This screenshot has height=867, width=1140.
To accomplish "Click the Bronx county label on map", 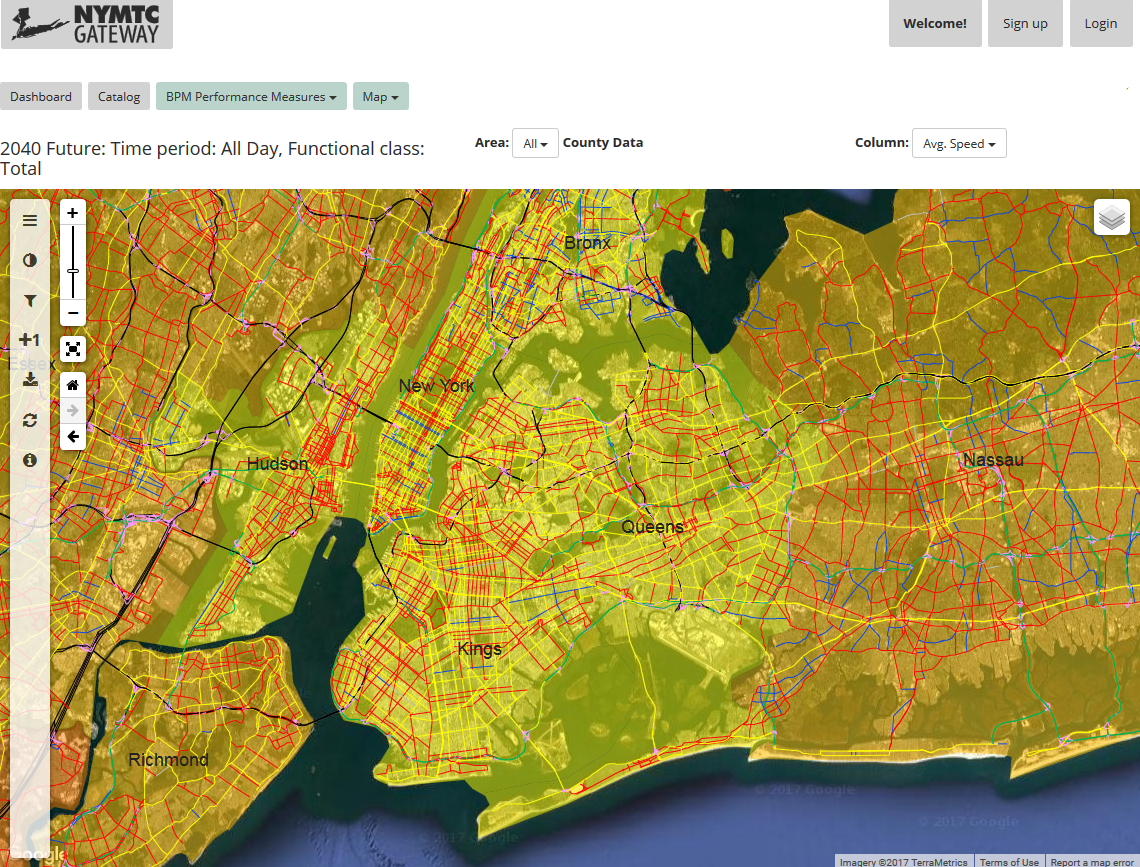I will [x=587, y=243].
